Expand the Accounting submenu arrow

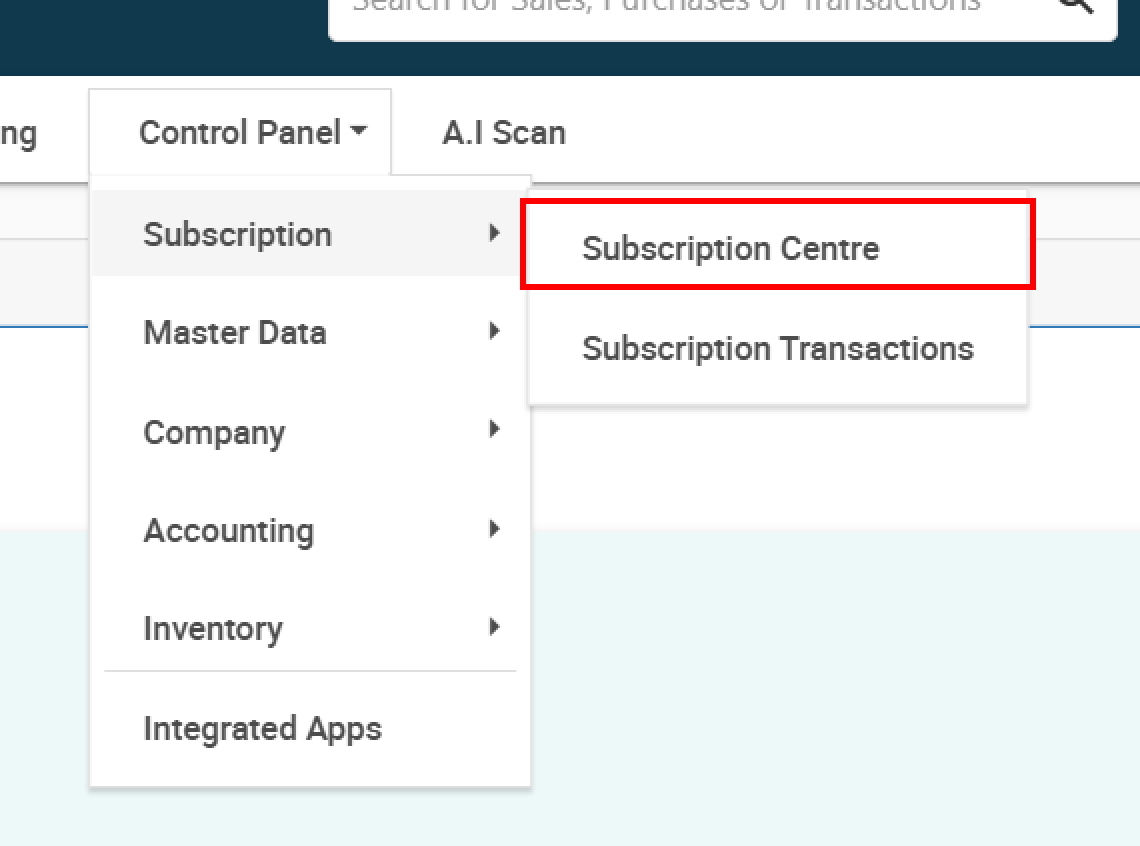[x=494, y=528]
